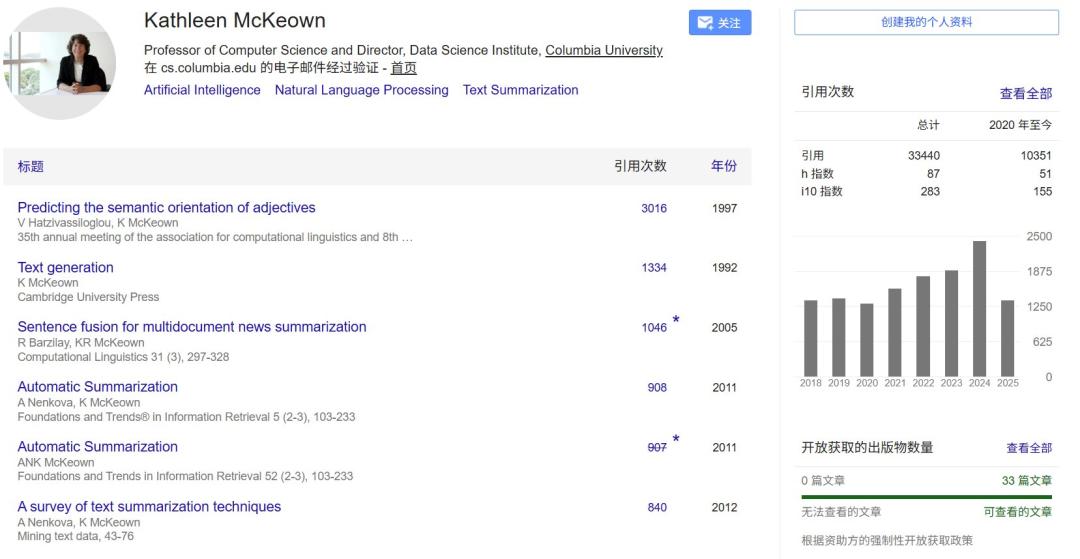Click the '2020 年至今' column header
1080x559 pixels.
1021,125
